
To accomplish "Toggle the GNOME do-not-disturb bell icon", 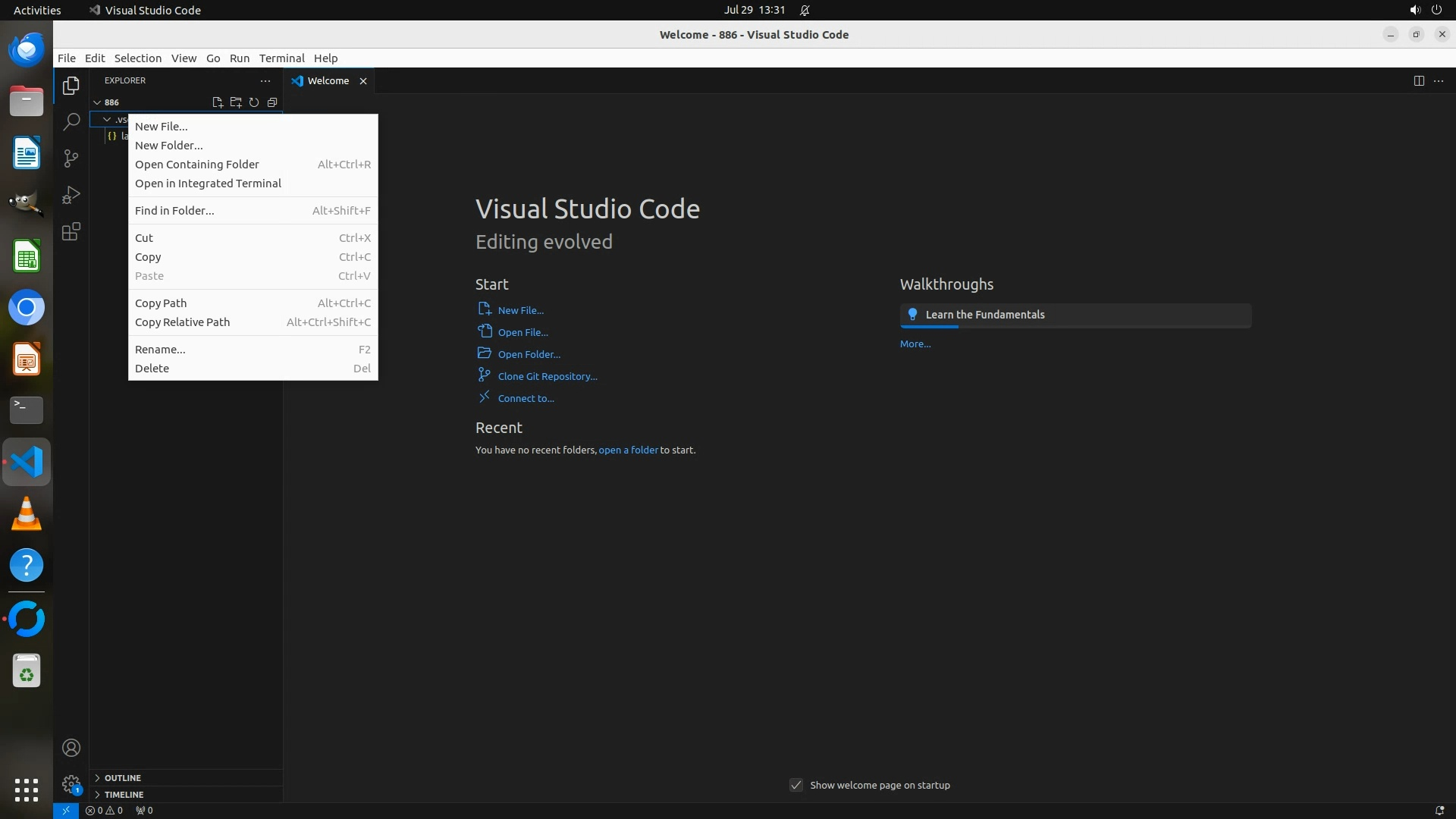I will [805, 11].
